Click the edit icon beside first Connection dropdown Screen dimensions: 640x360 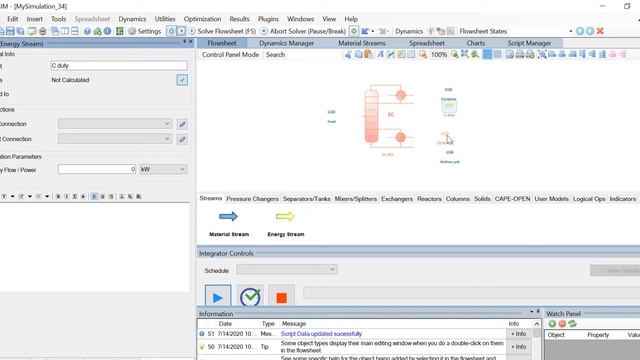[x=182, y=124]
